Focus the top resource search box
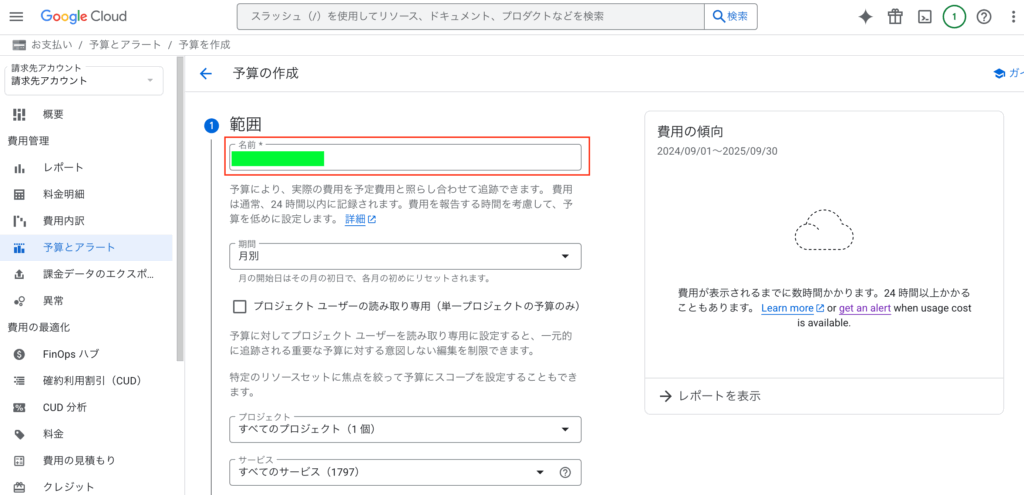 470,16
